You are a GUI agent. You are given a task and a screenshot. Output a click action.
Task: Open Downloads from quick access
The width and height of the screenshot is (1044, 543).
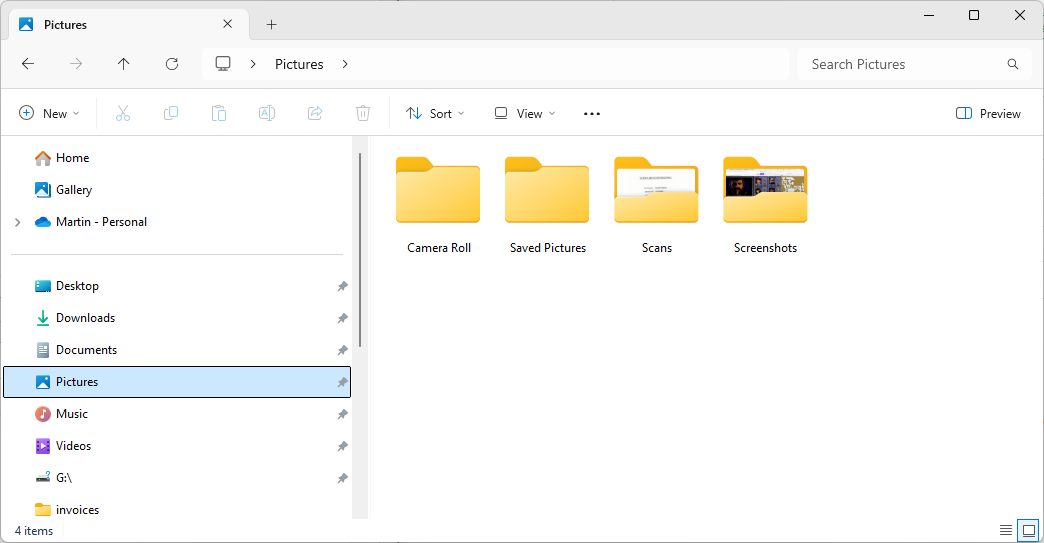[75, 317]
